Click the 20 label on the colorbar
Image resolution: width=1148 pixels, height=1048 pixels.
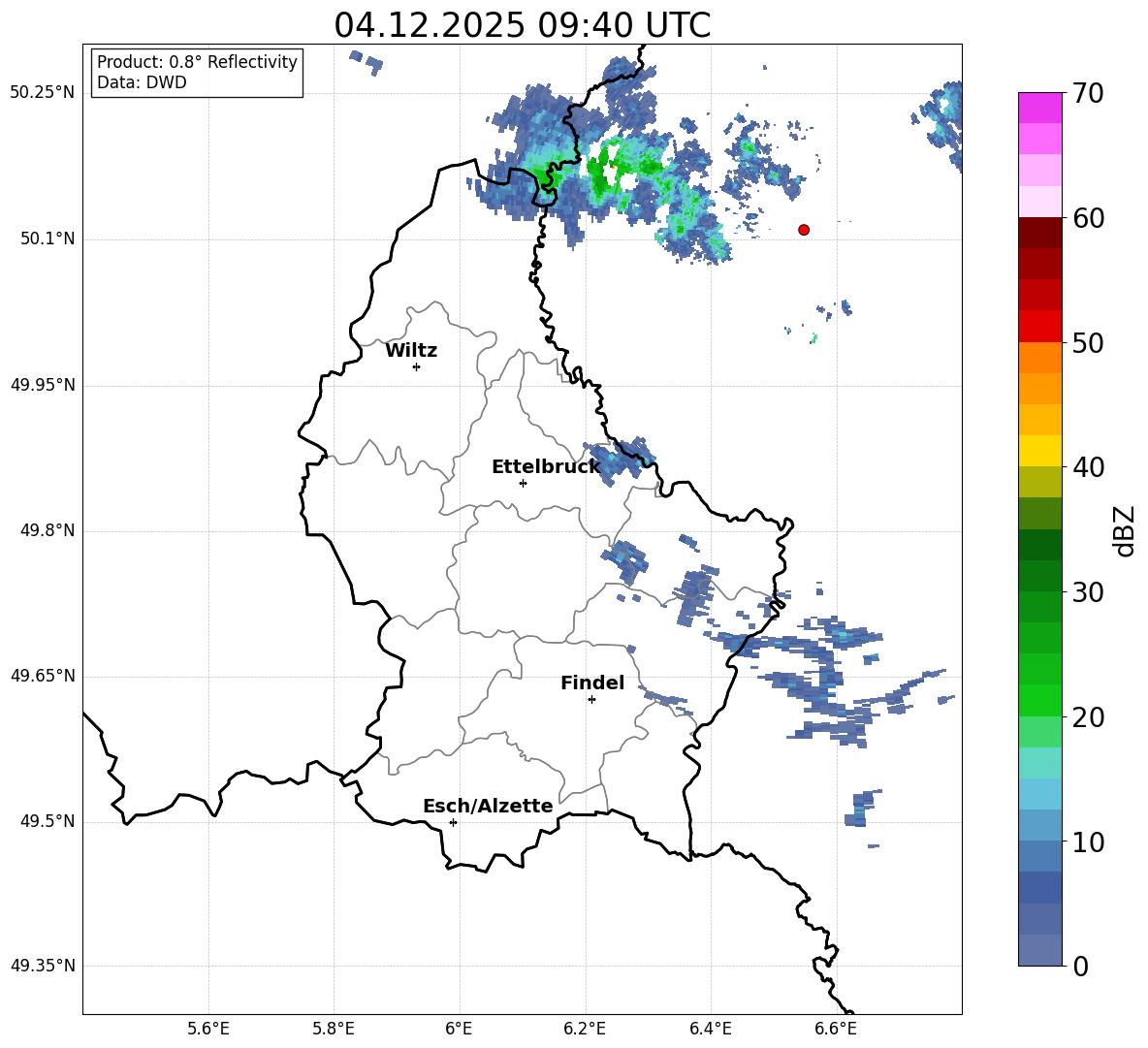pyautogui.click(x=1088, y=717)
